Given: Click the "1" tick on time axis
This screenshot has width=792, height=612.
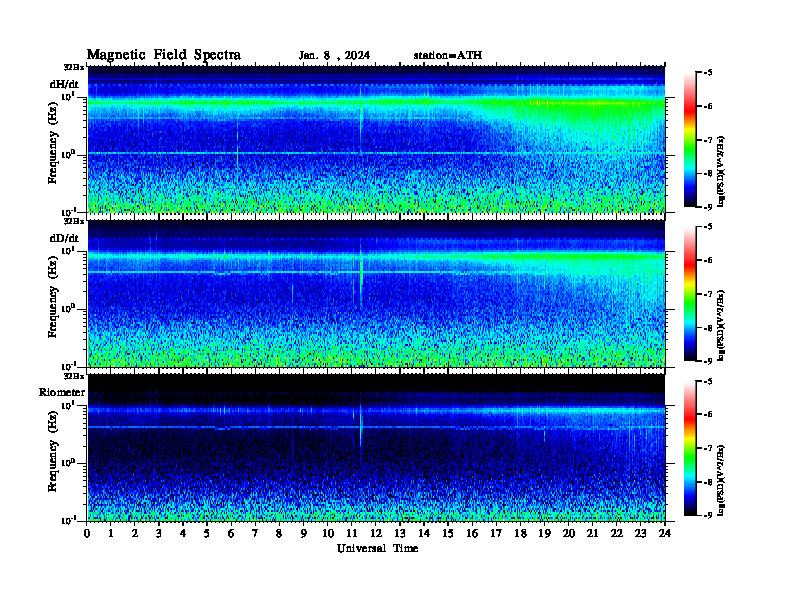Looking at the screenshot, I should [x=111, y=533].
